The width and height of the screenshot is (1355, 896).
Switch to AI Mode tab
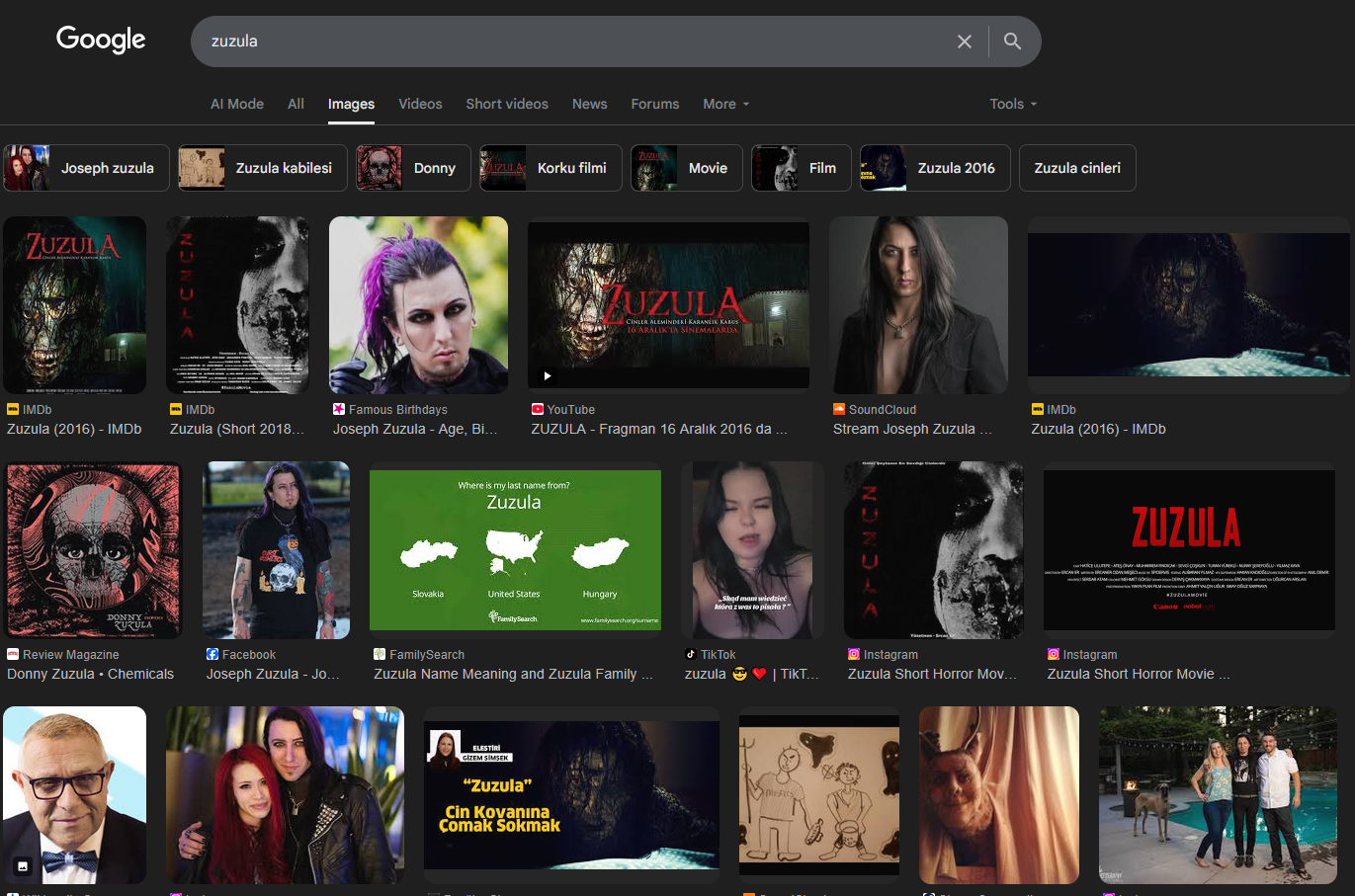coord(237,104)
